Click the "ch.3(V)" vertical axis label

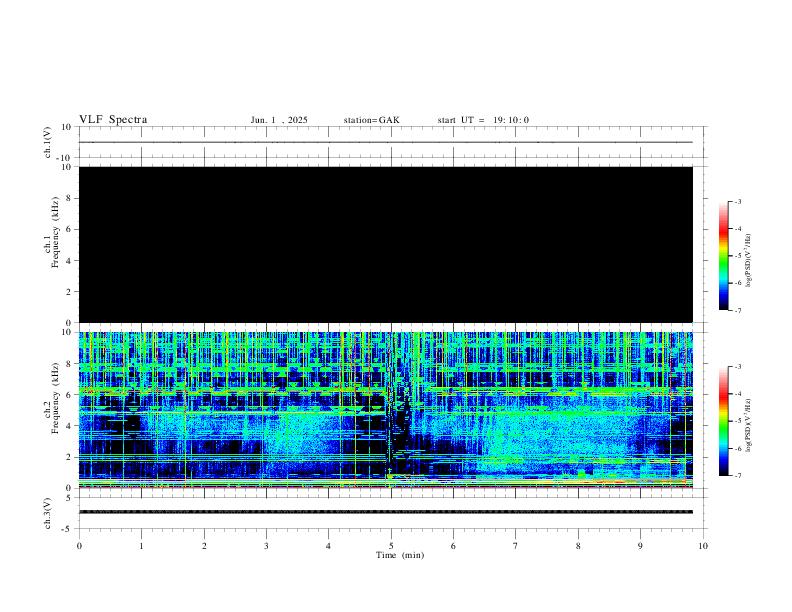(x=47, y=514)
